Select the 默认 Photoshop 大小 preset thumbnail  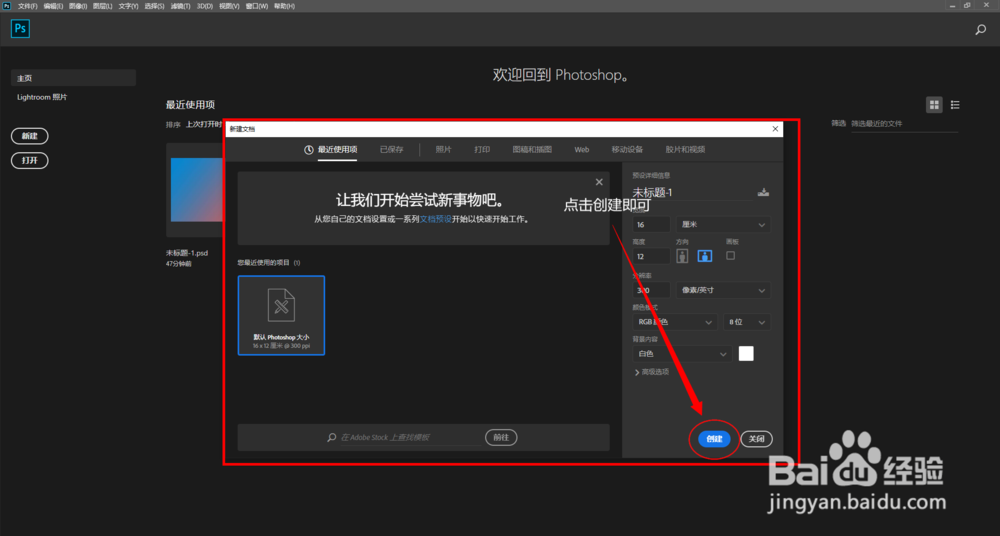[281, 315]
